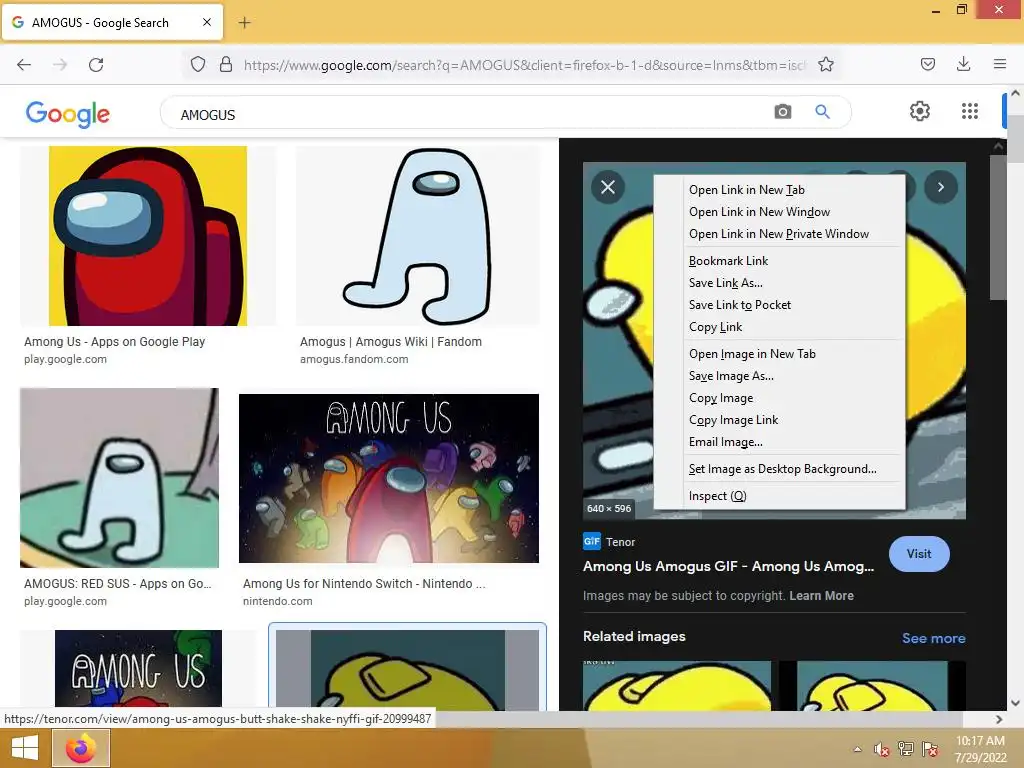This screenshot has width=1024, height=768.
Task: Click preview panel scrollbar thumb
Action: coord(997,227)
